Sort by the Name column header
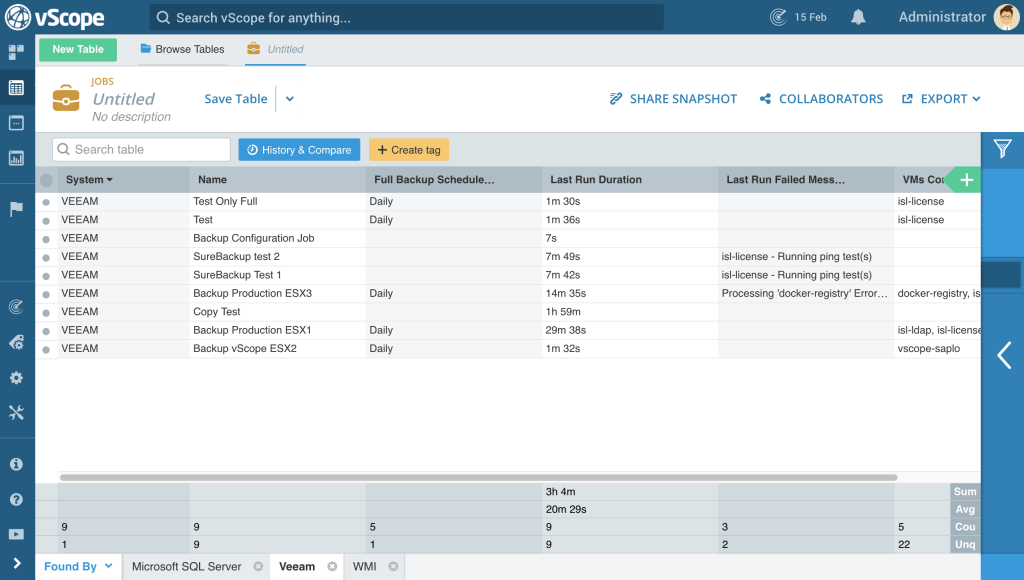This screenshot has width=1024, height=580. (212, 179)
